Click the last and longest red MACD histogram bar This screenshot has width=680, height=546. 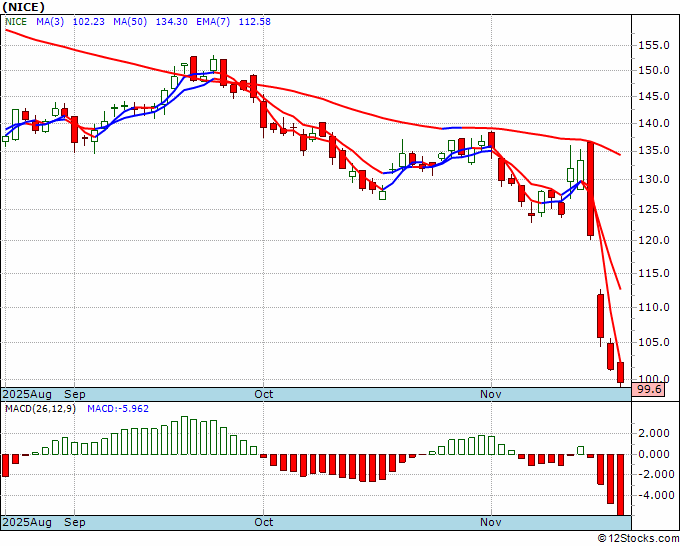coord(621,485)
